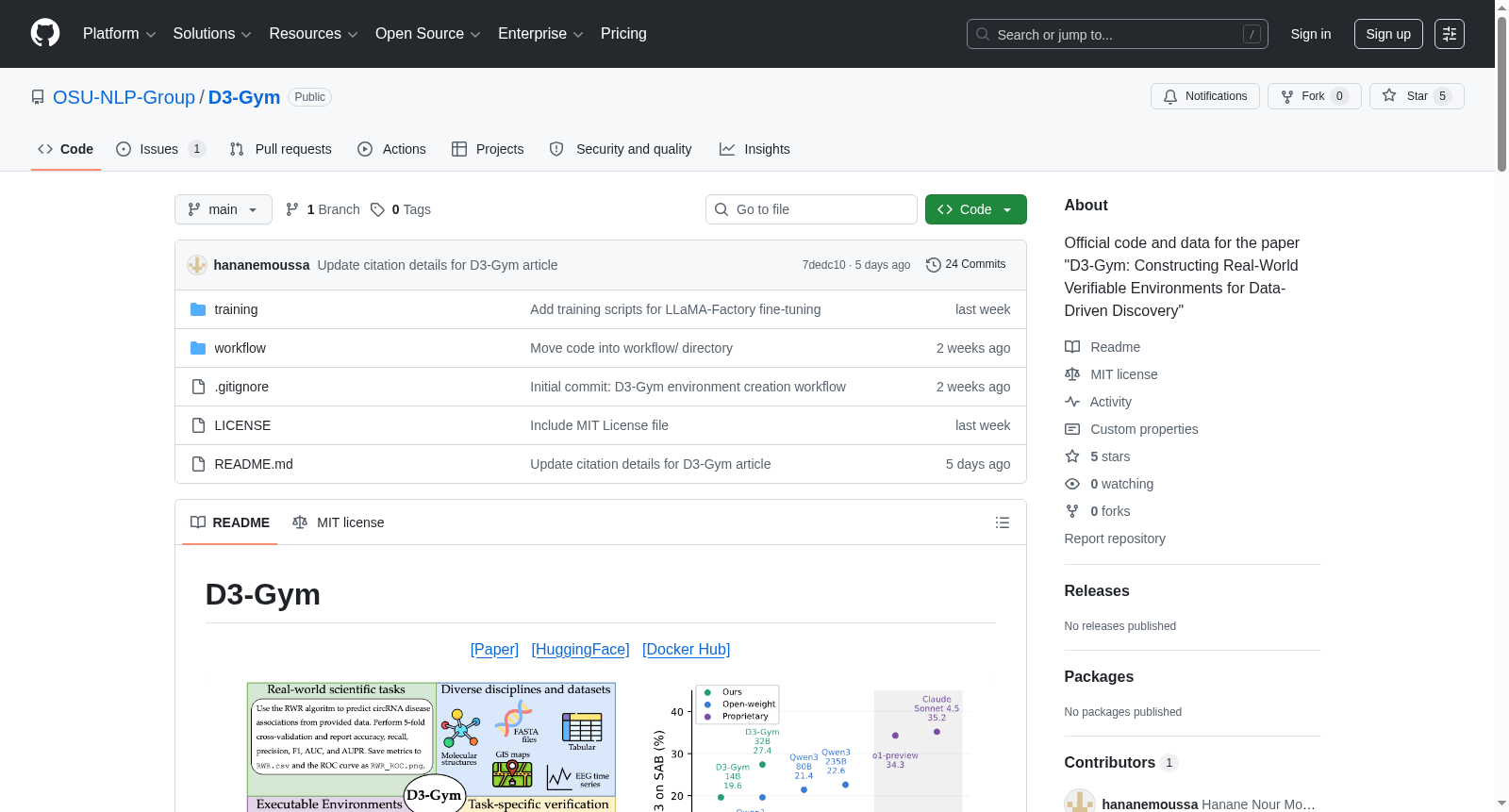This screenshot has width=1509, height=812.
Task: Open the training folder name
Action: tap(236, 309)
